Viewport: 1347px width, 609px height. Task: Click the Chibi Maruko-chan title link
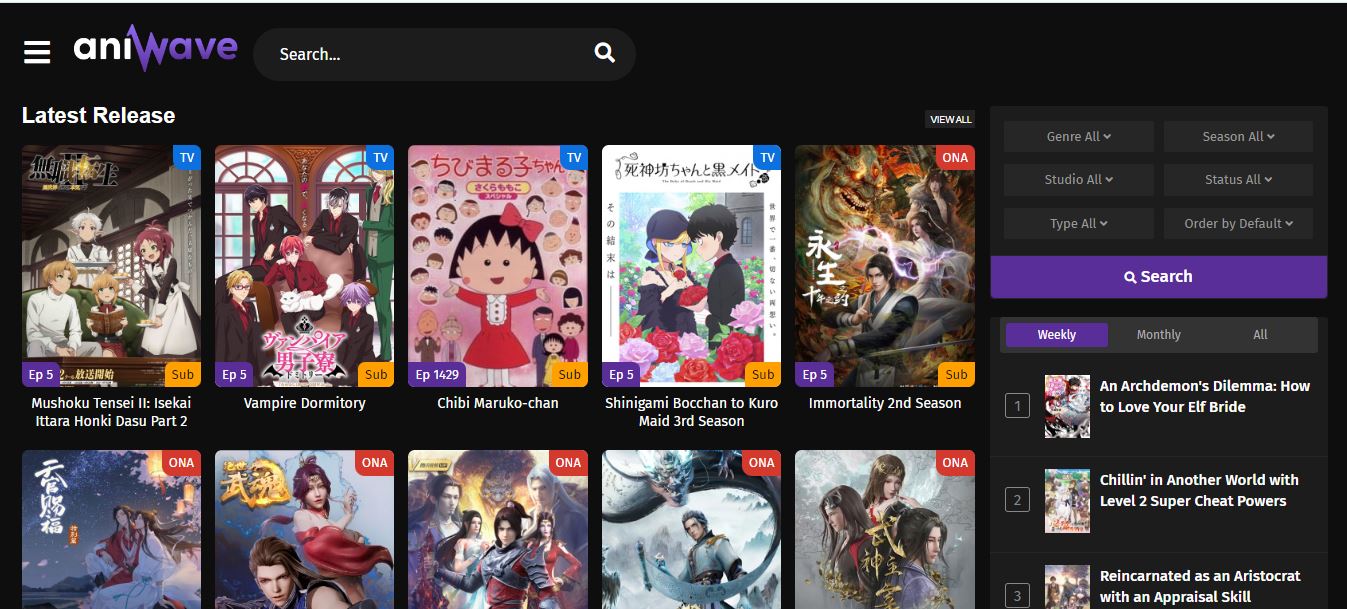coord(498,403)
